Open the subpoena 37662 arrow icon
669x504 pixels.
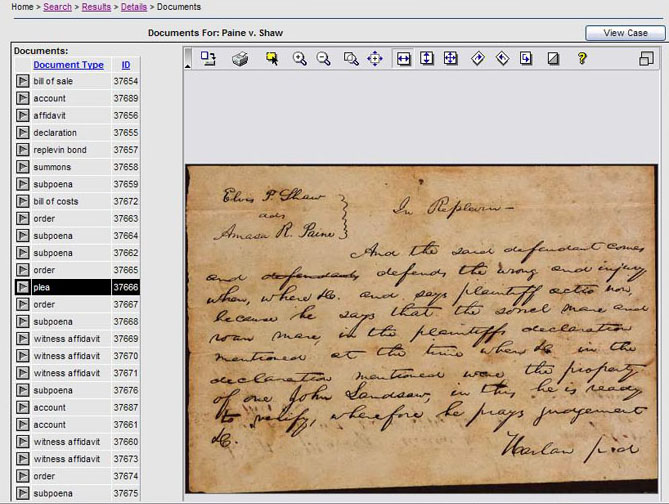(23, 253)
